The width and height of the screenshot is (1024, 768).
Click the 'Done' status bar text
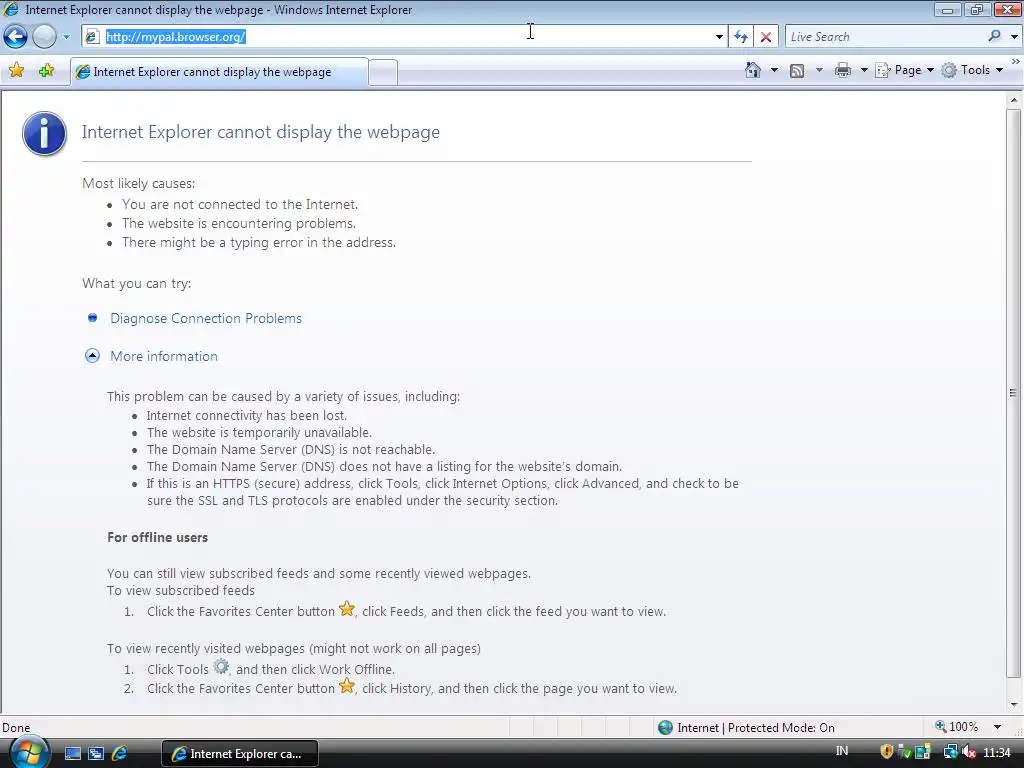click(16, 728)
